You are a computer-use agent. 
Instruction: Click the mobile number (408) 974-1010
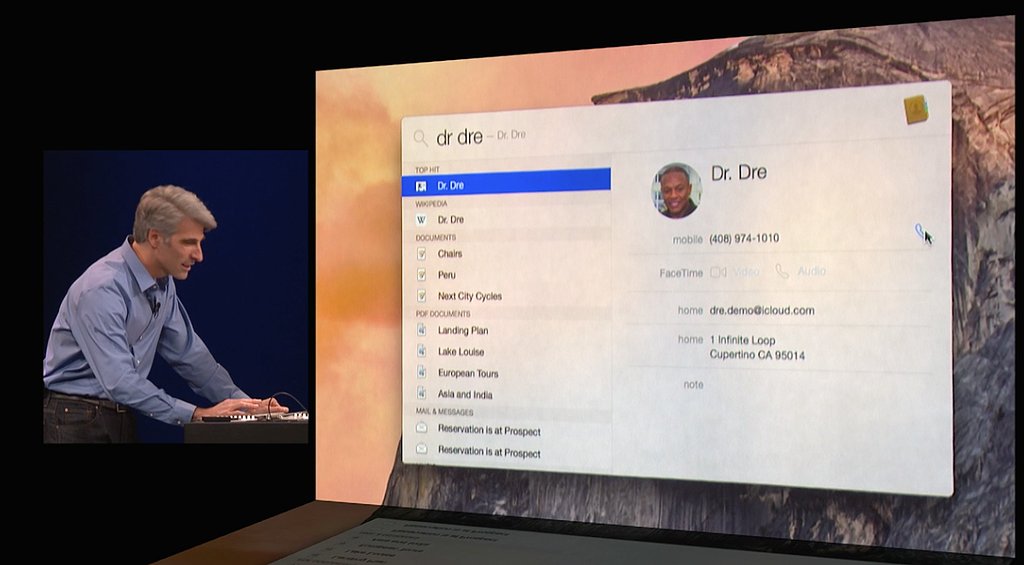pos(744,238)
